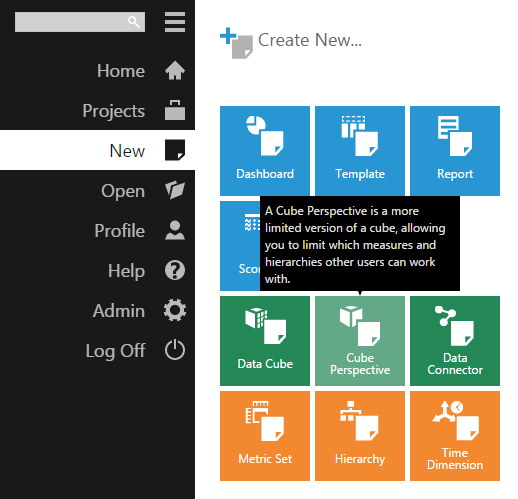Collapse the menu with the hamburger icon
Viewport: 518px width, 499px height.
175,22
